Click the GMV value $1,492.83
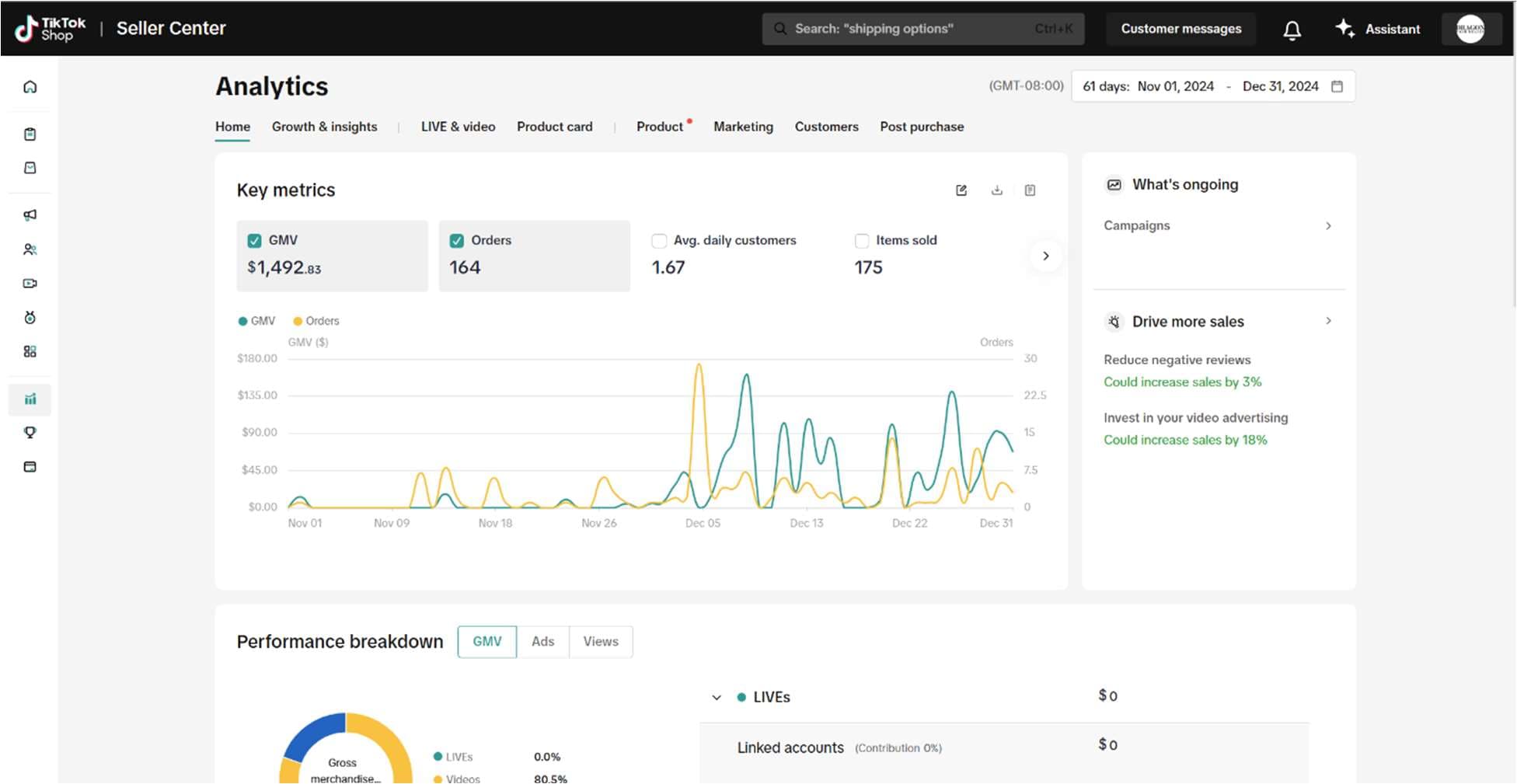The width and height of the screenshot is (1517, 784). (x=284, y=268)
